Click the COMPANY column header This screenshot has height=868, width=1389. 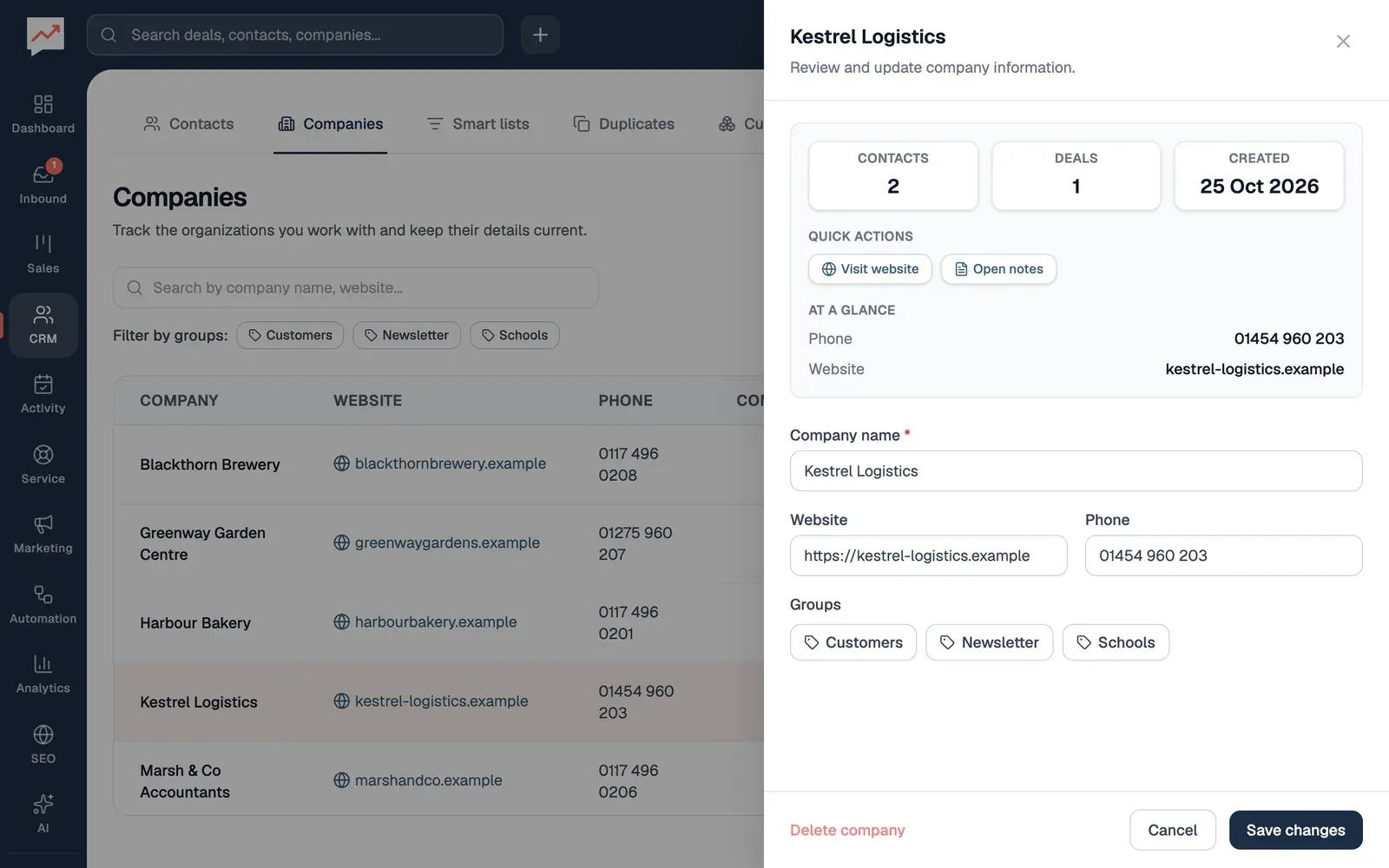[179, 400]
